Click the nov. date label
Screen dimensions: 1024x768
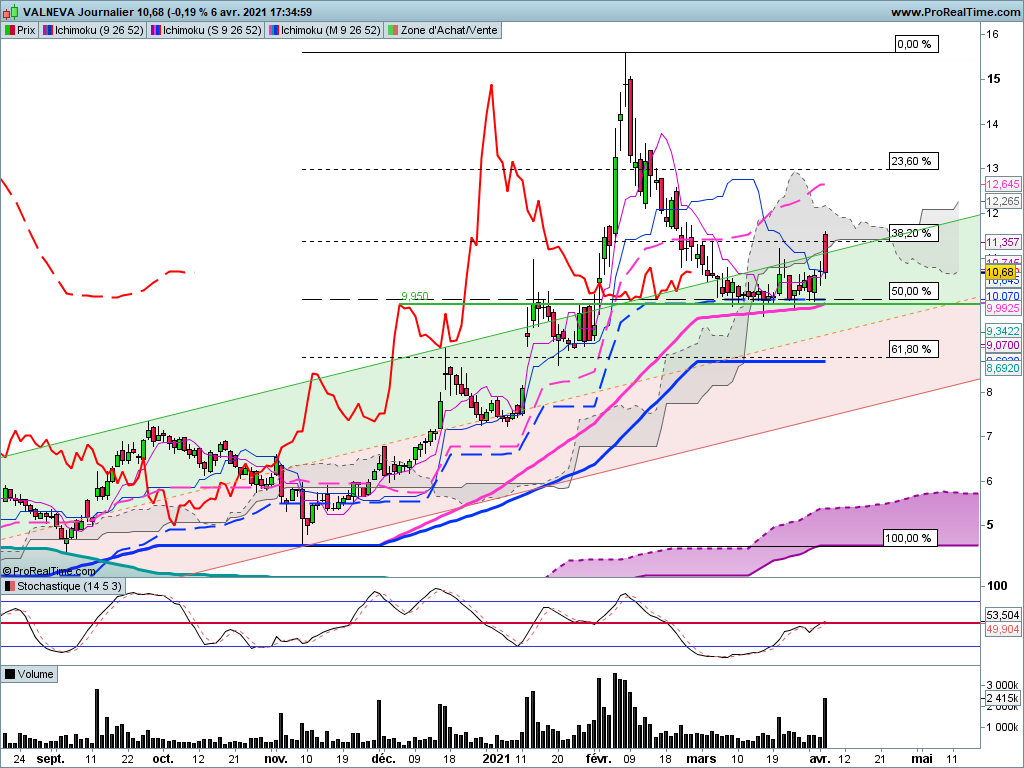pos(276,759)
